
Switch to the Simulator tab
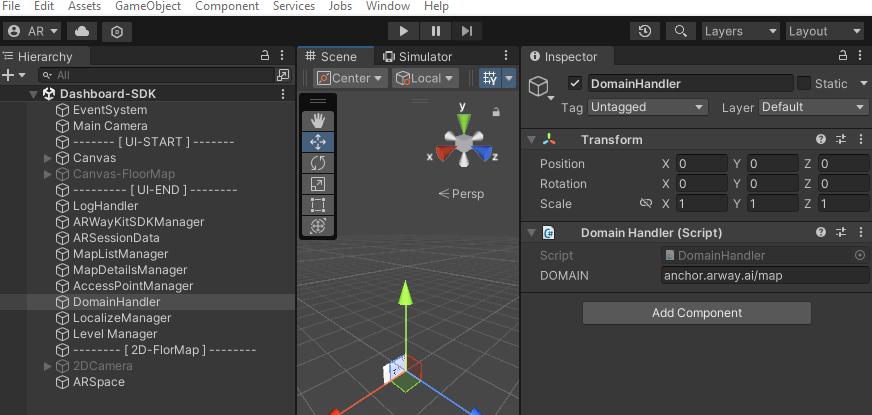[x=418, y=57]
